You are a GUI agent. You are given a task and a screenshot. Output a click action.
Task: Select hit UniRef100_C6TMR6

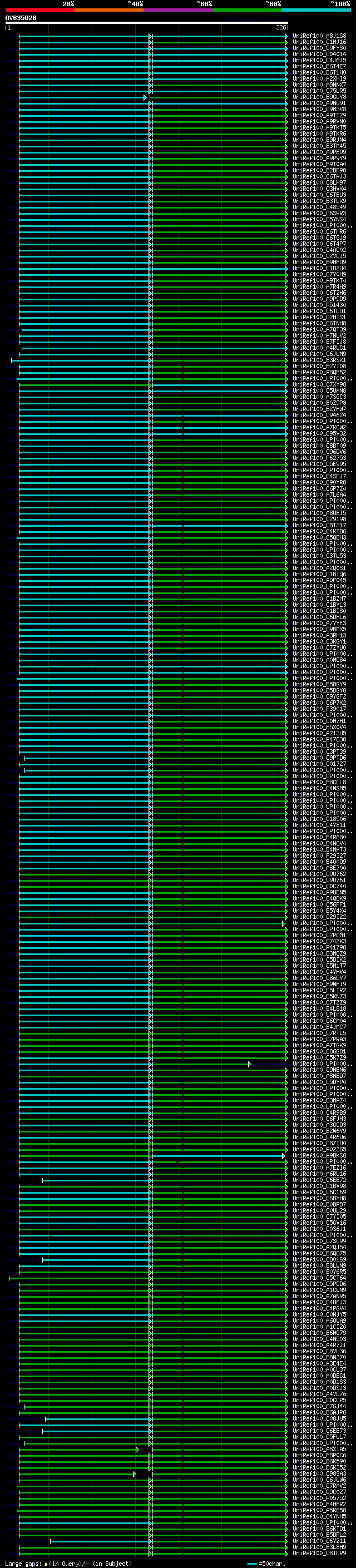[x=319, y=232]
